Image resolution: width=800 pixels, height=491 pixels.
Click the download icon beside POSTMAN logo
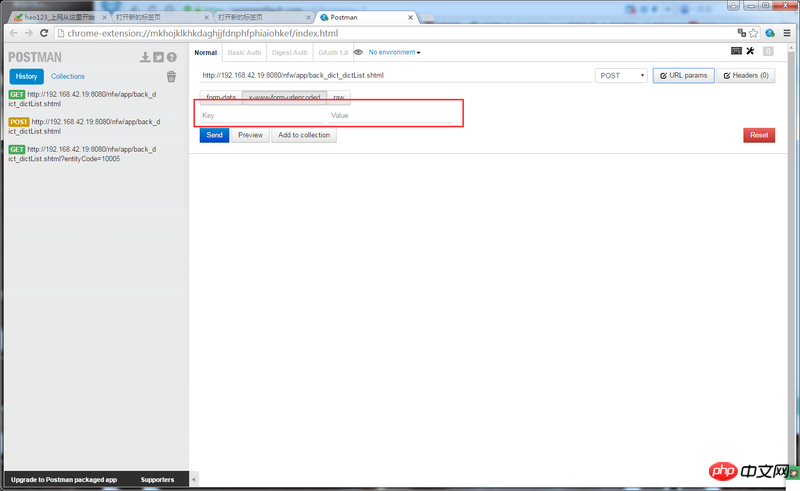coord(145,57)
